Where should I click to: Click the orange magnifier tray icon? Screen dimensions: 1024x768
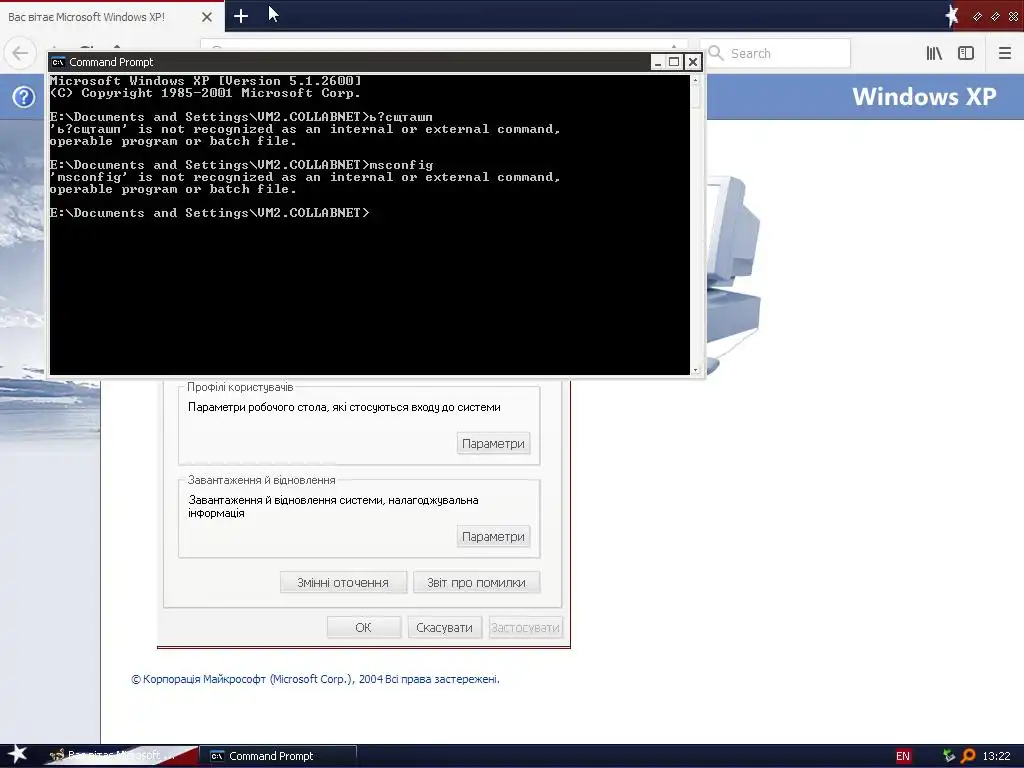968,756
